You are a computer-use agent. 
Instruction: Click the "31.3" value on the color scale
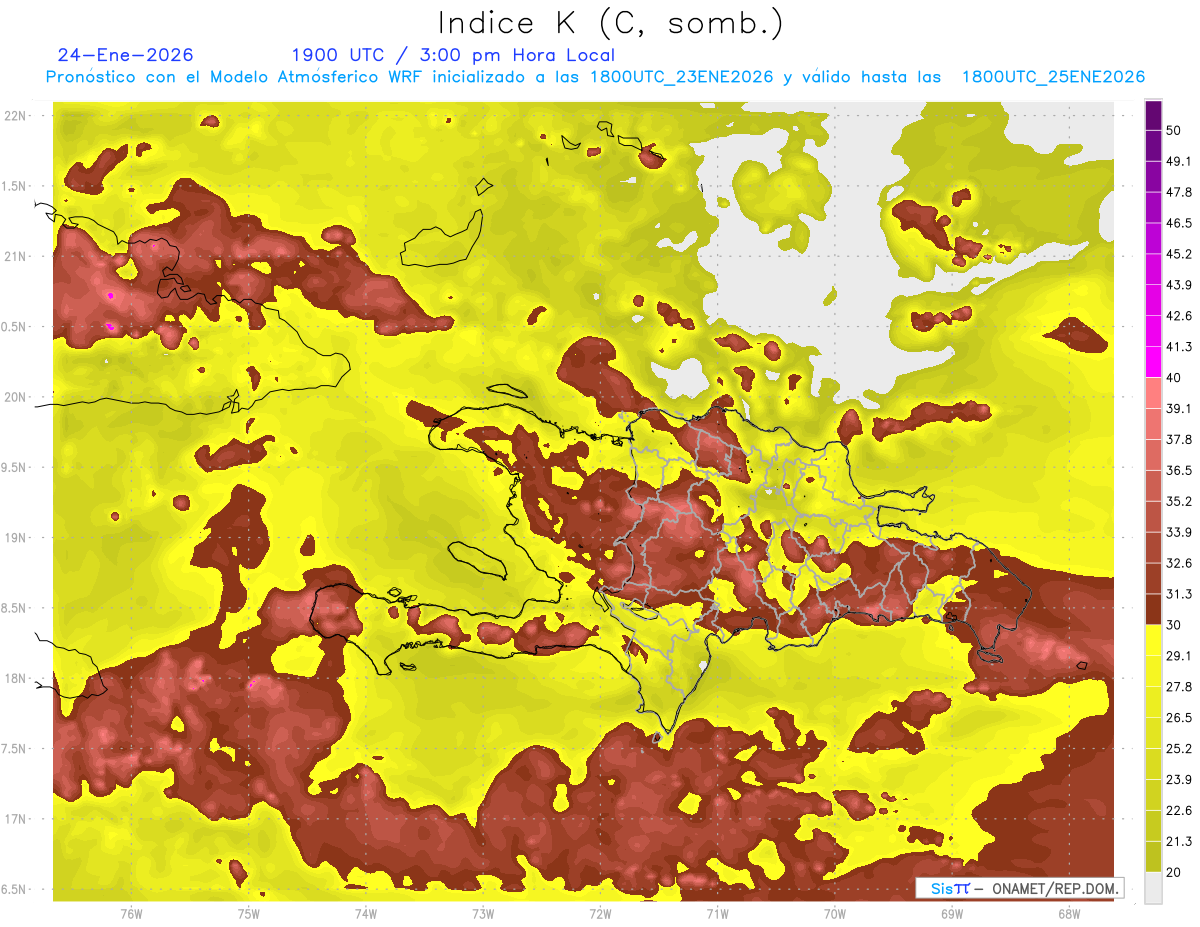click(x=1179, y=594)
